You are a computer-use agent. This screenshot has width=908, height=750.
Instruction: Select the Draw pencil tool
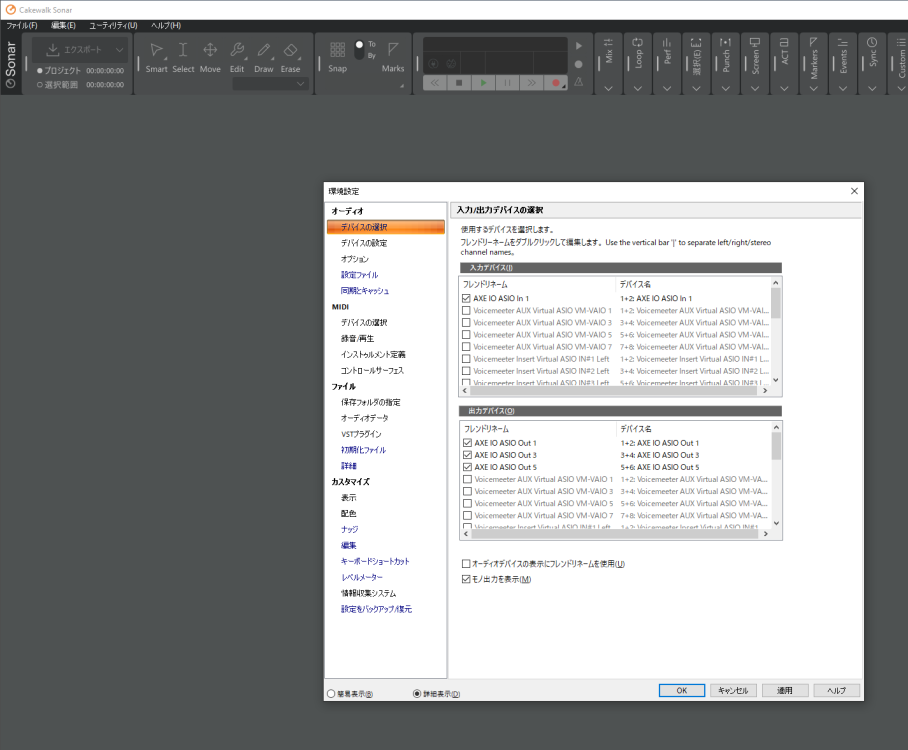[263, 57]
